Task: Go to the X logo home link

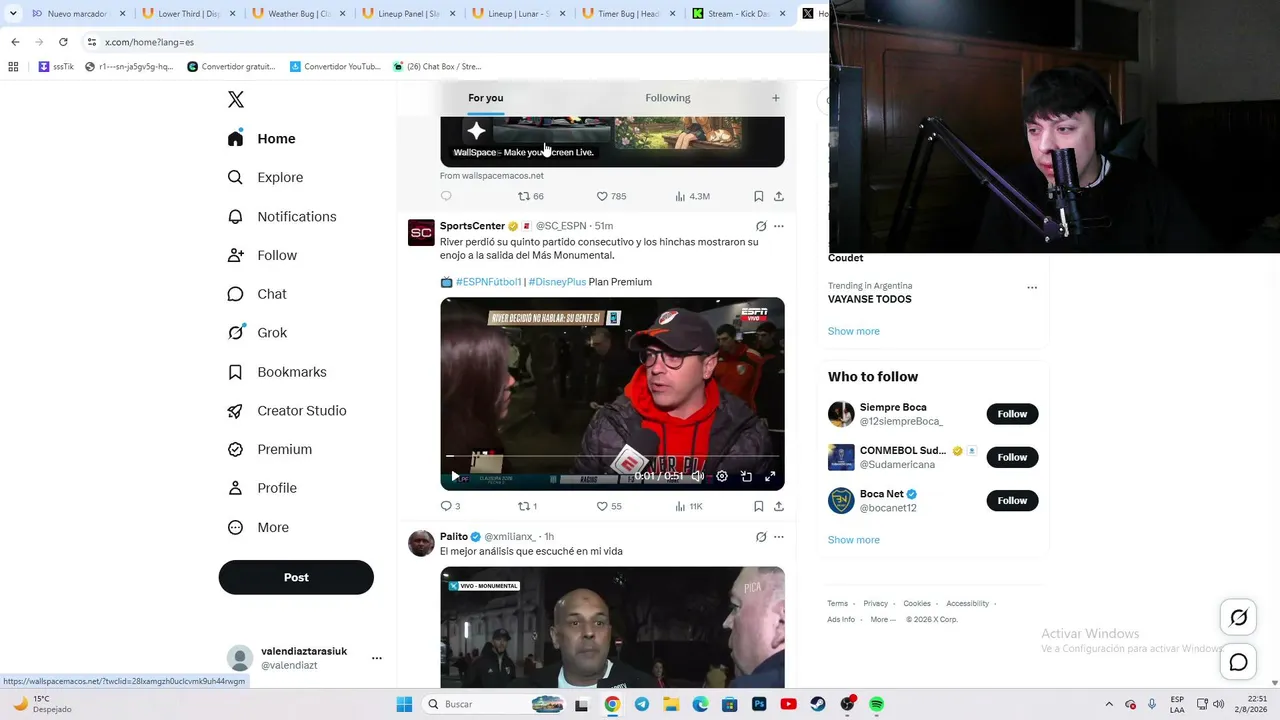Action: coord(236,99)
